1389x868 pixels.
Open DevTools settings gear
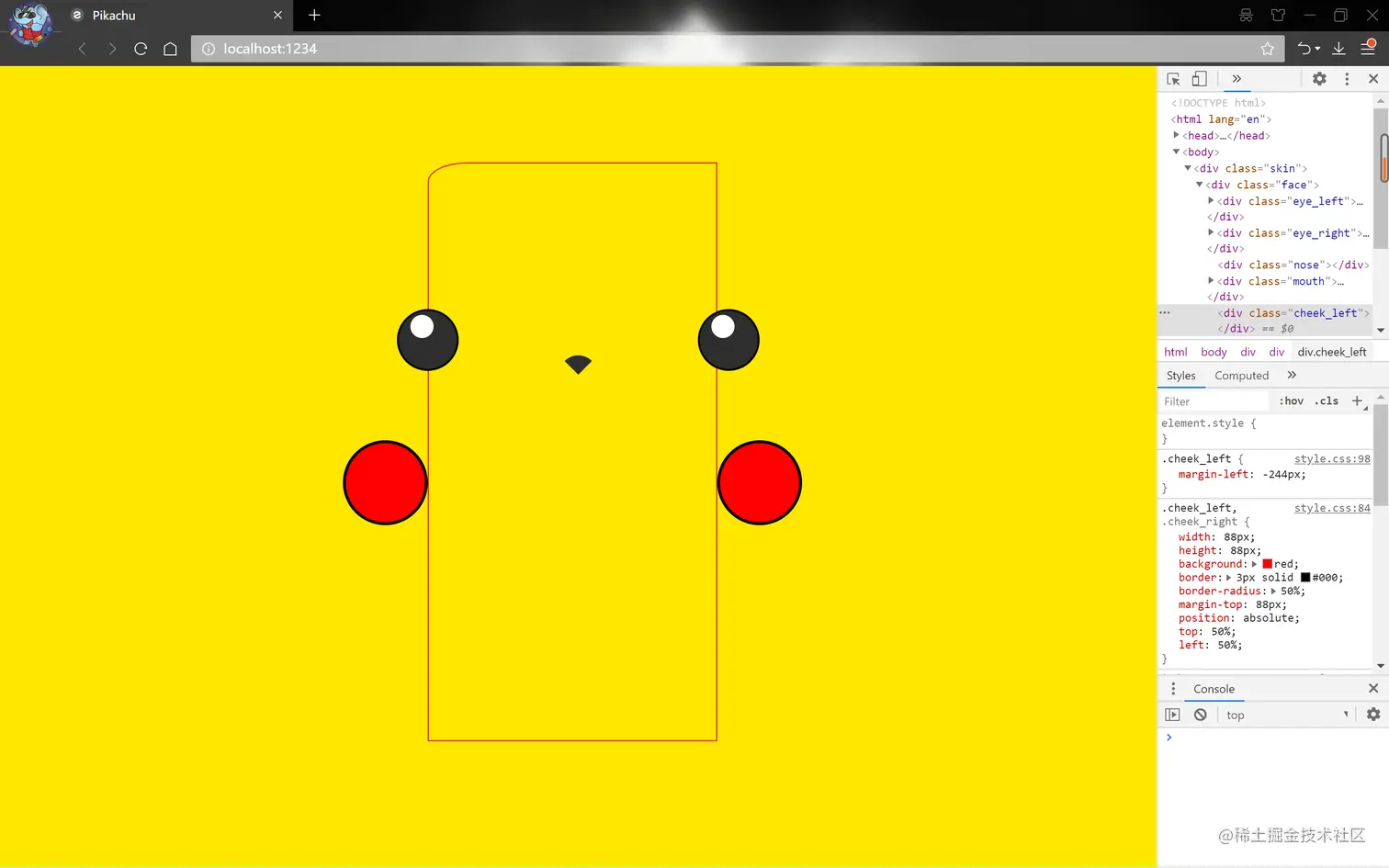1319,79
